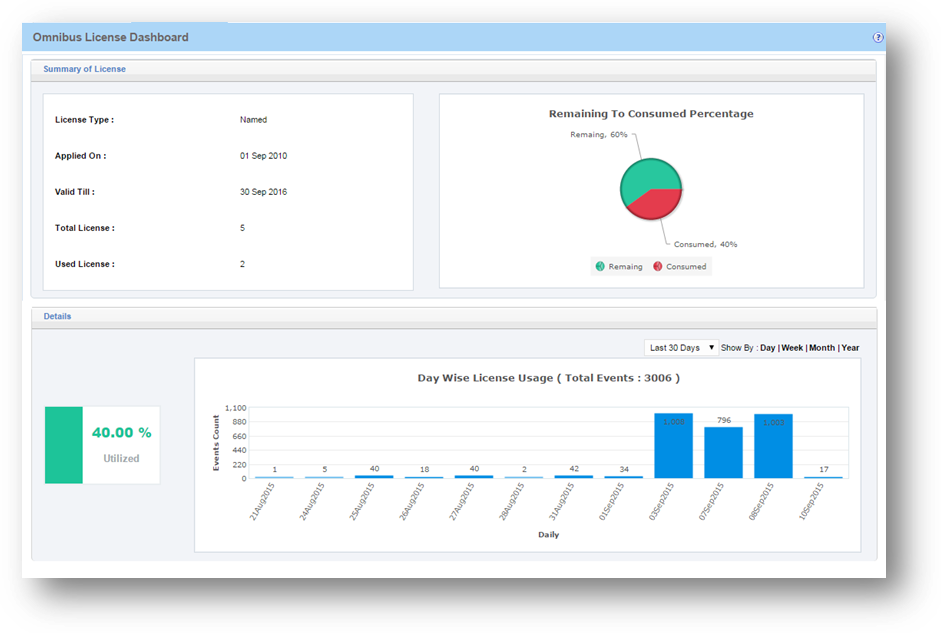Click the 08Sep2015 bar in usage chart

coord(773,446)
